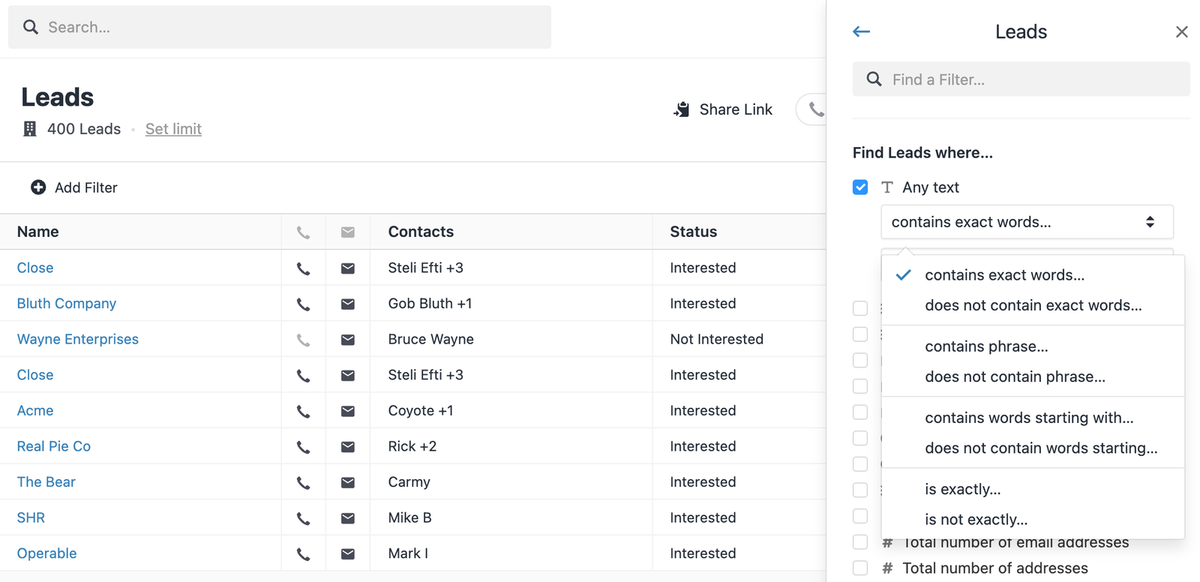
Task: Sort by the Name column header
Action: click(x=38, y=232)
